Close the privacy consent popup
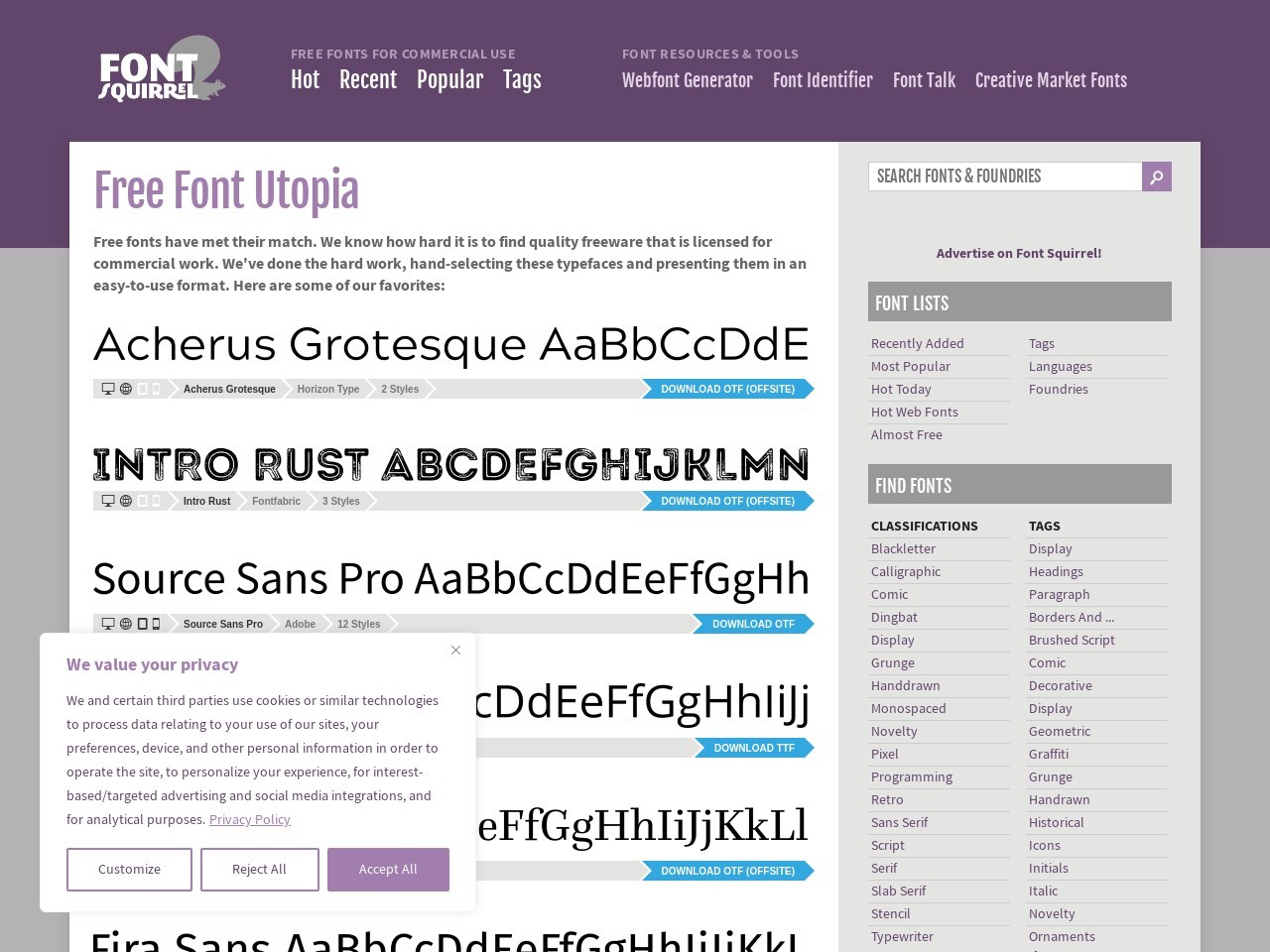 pyautogui.click(x=455, y=650)
